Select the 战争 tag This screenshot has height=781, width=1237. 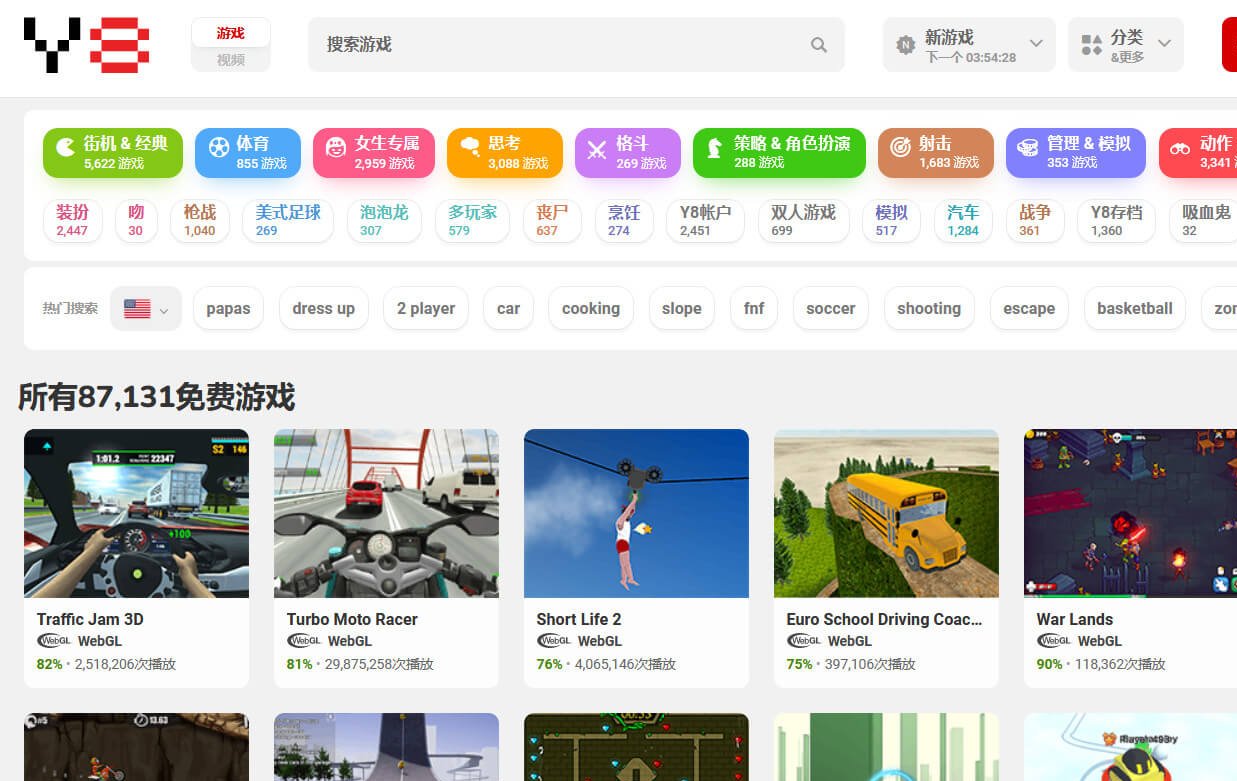(1036, 221)
